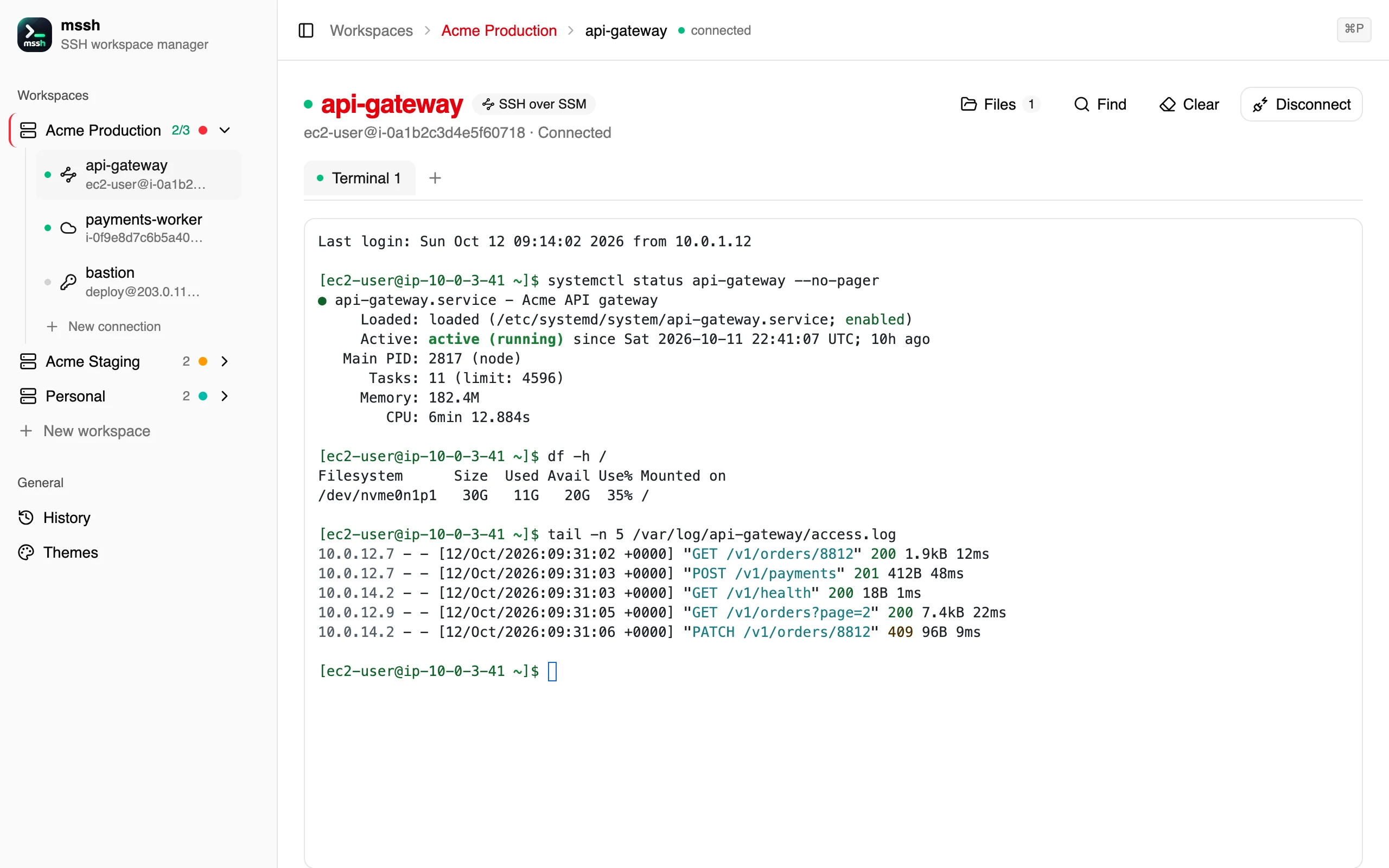Switch to the Terminal 1 tab

tap(359, 178)
